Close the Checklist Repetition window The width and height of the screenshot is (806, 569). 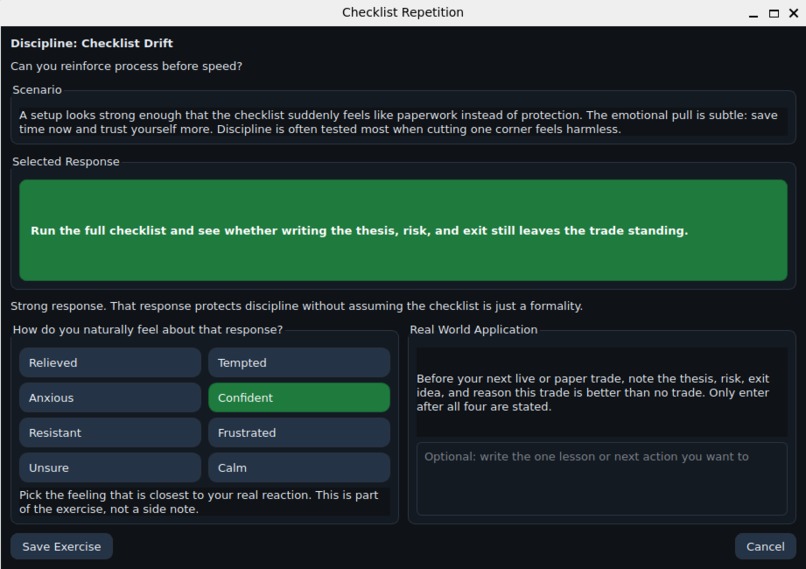click(x=794, y=13)
